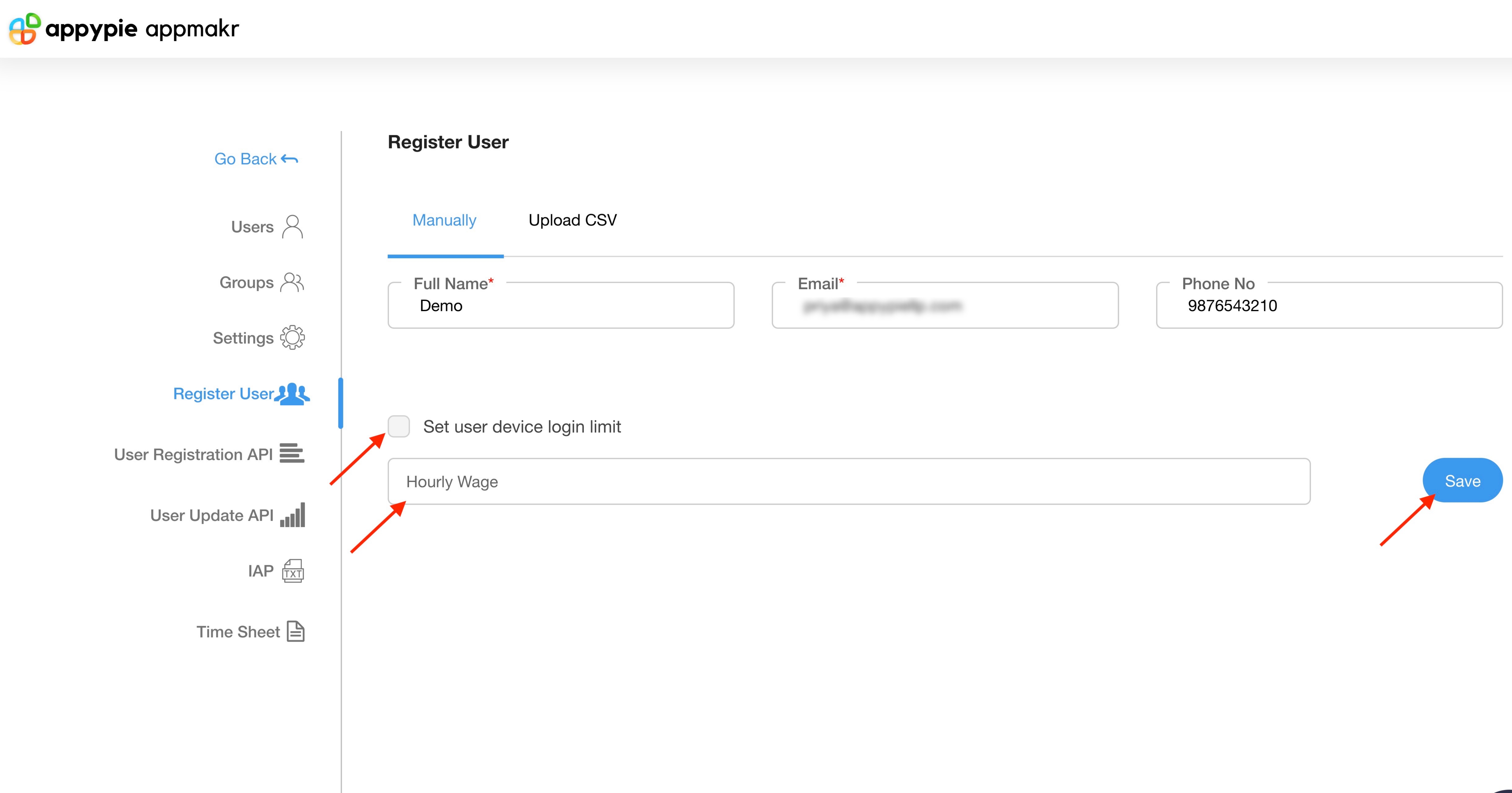Click the User Update API bars icon

pos(293,515)
